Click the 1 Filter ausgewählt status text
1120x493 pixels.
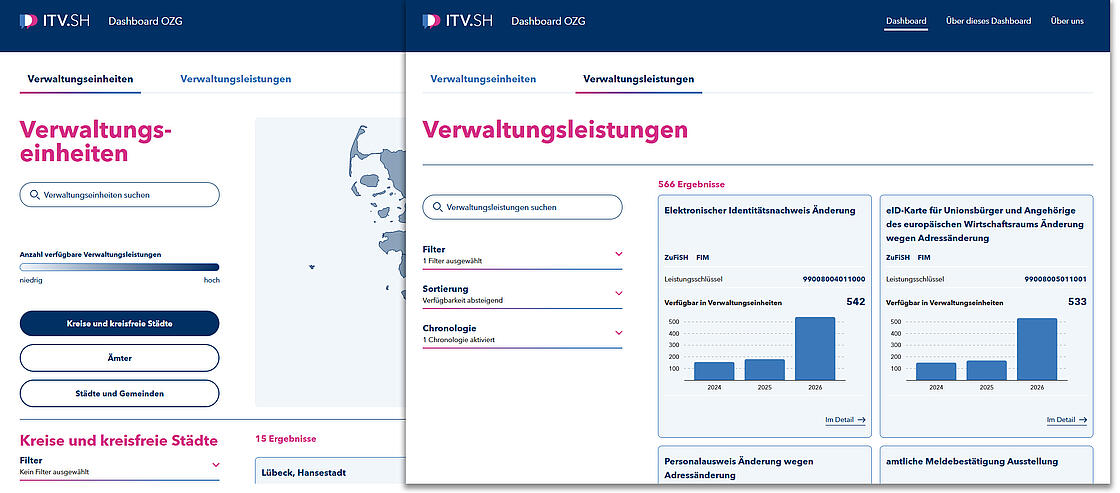452,261
